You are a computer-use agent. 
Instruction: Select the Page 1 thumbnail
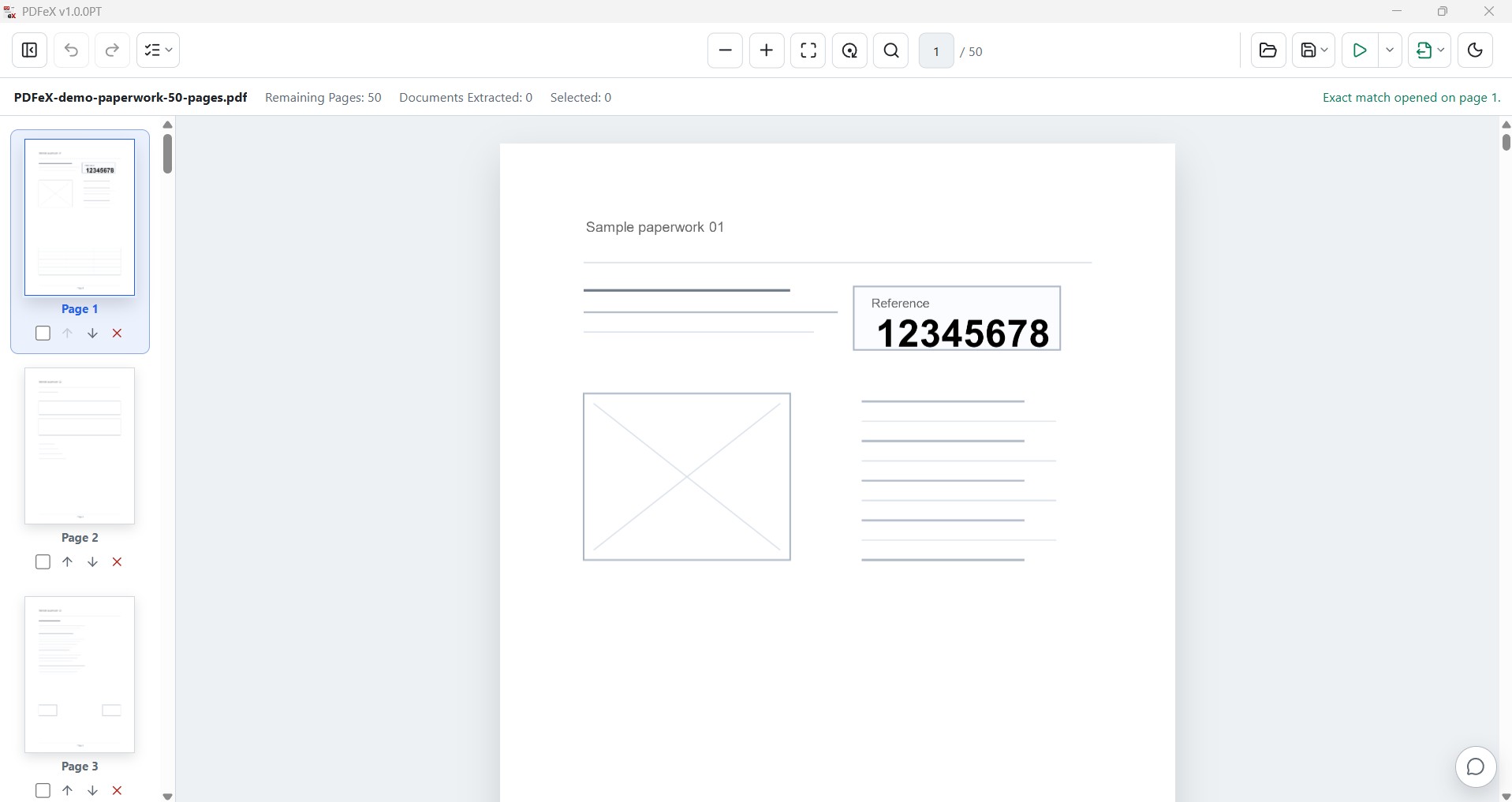[x=80, y=218]
